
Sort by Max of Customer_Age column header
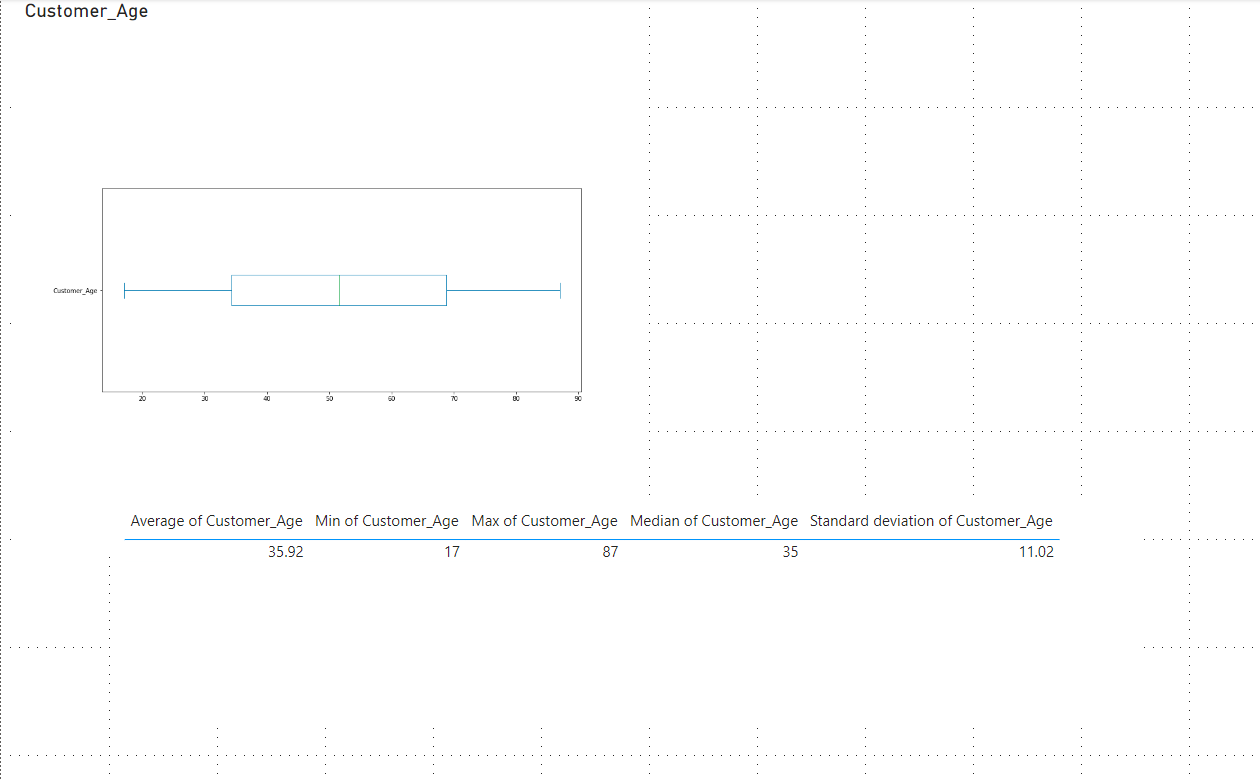[545, 521]
